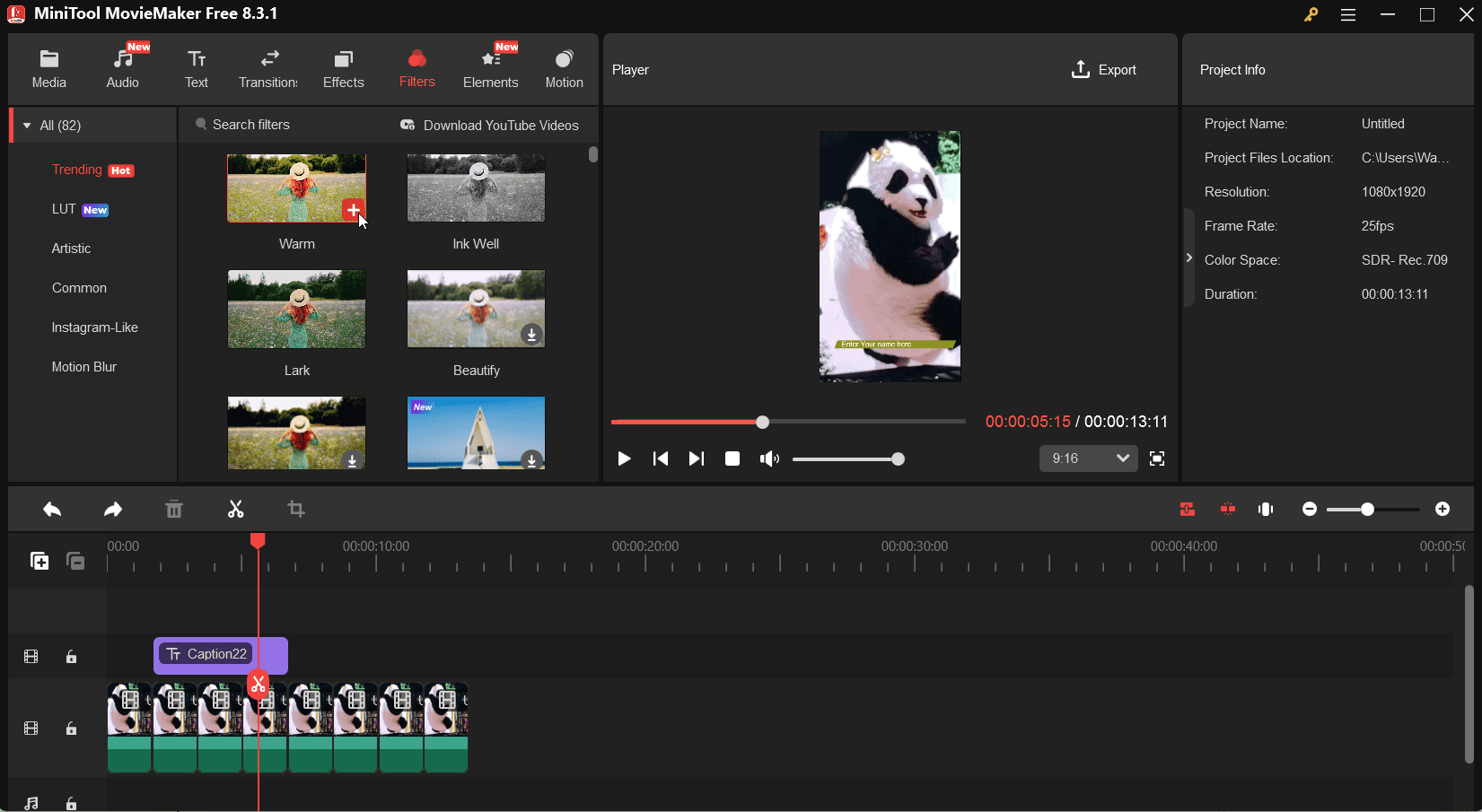Unlock the Caption track lock toggle
Image resolution: width=1482 pixels, height=812 pixels.
(72, 656)
